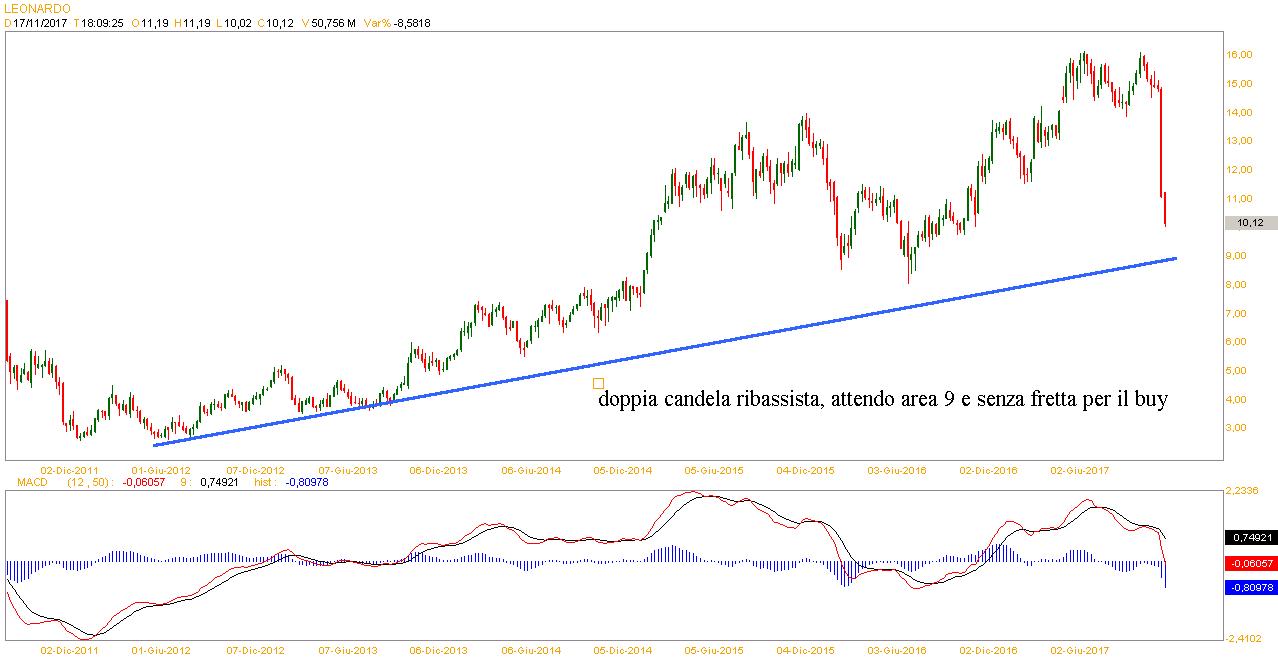This screenshot has height=668, width=1278.
Task: Click 02-Giu-2017 on the main time axis
Action: point(1080,470)
